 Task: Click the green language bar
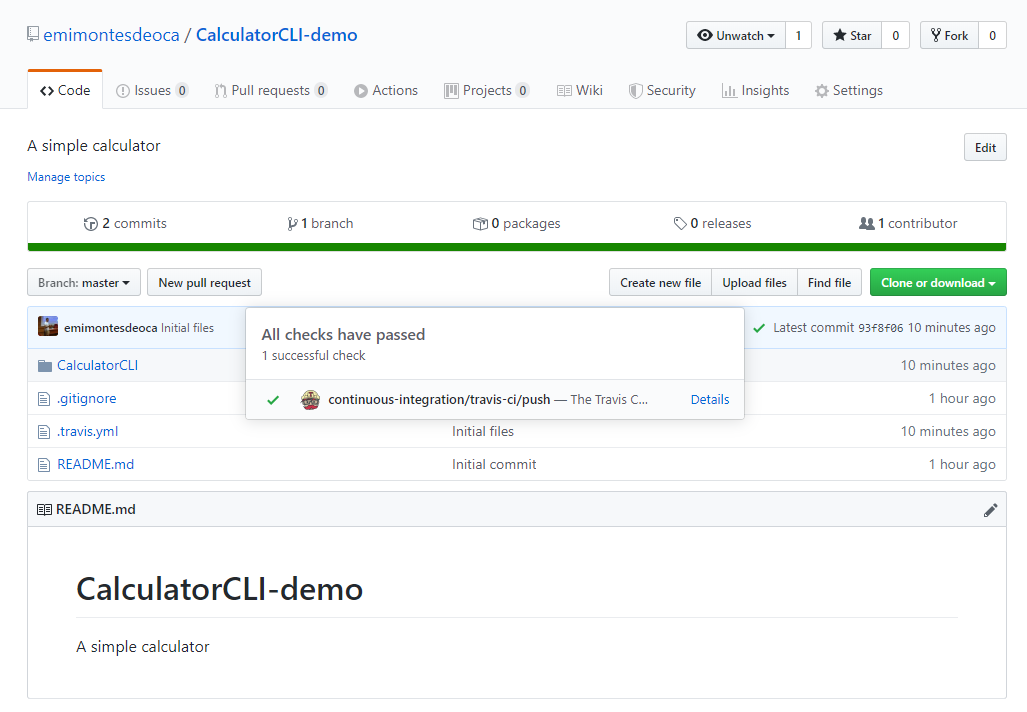(516, 247)
